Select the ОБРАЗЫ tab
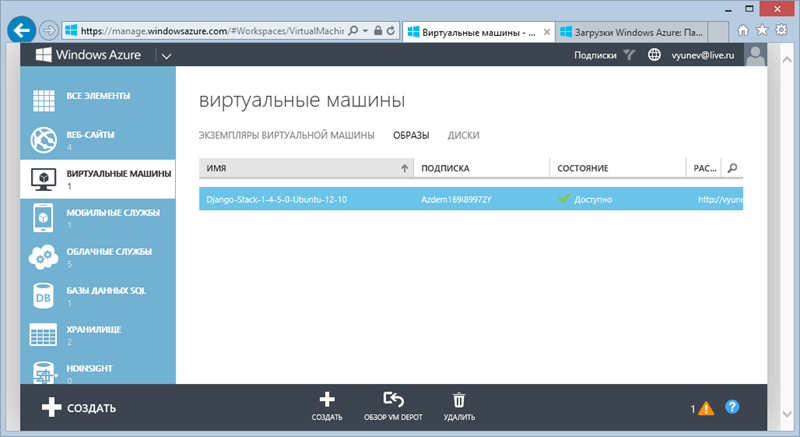The image size is (800, 437). point(411,135)
